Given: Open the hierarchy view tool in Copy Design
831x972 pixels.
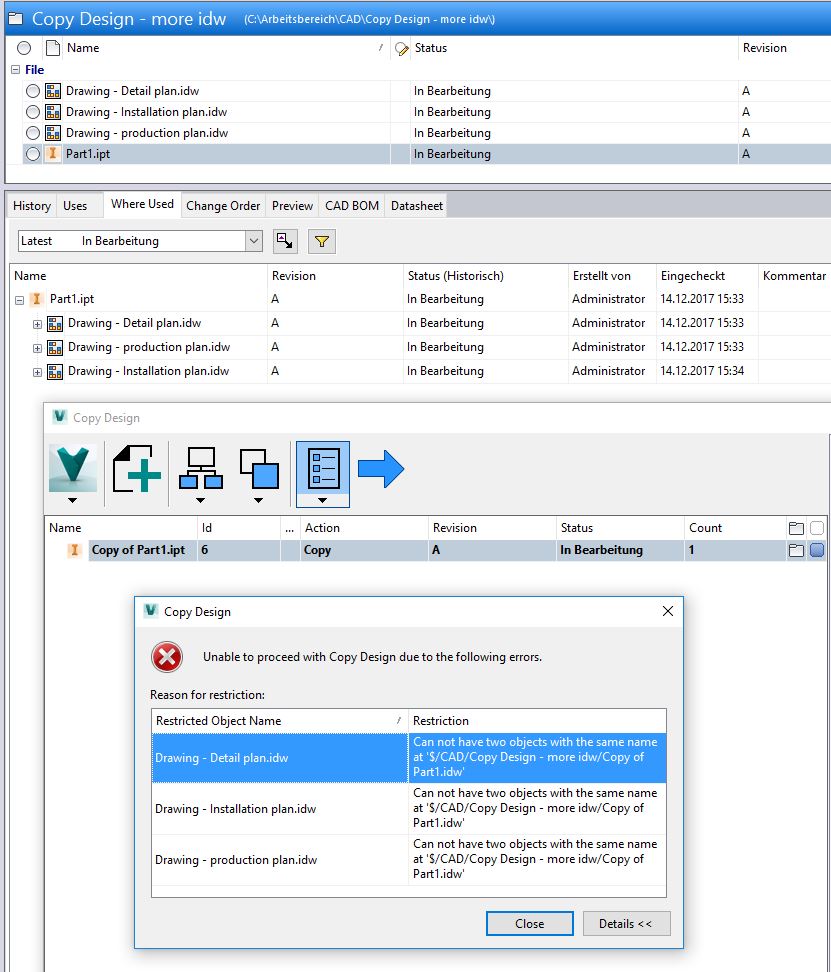Looking at the screenshot, I should click(200, 467).
